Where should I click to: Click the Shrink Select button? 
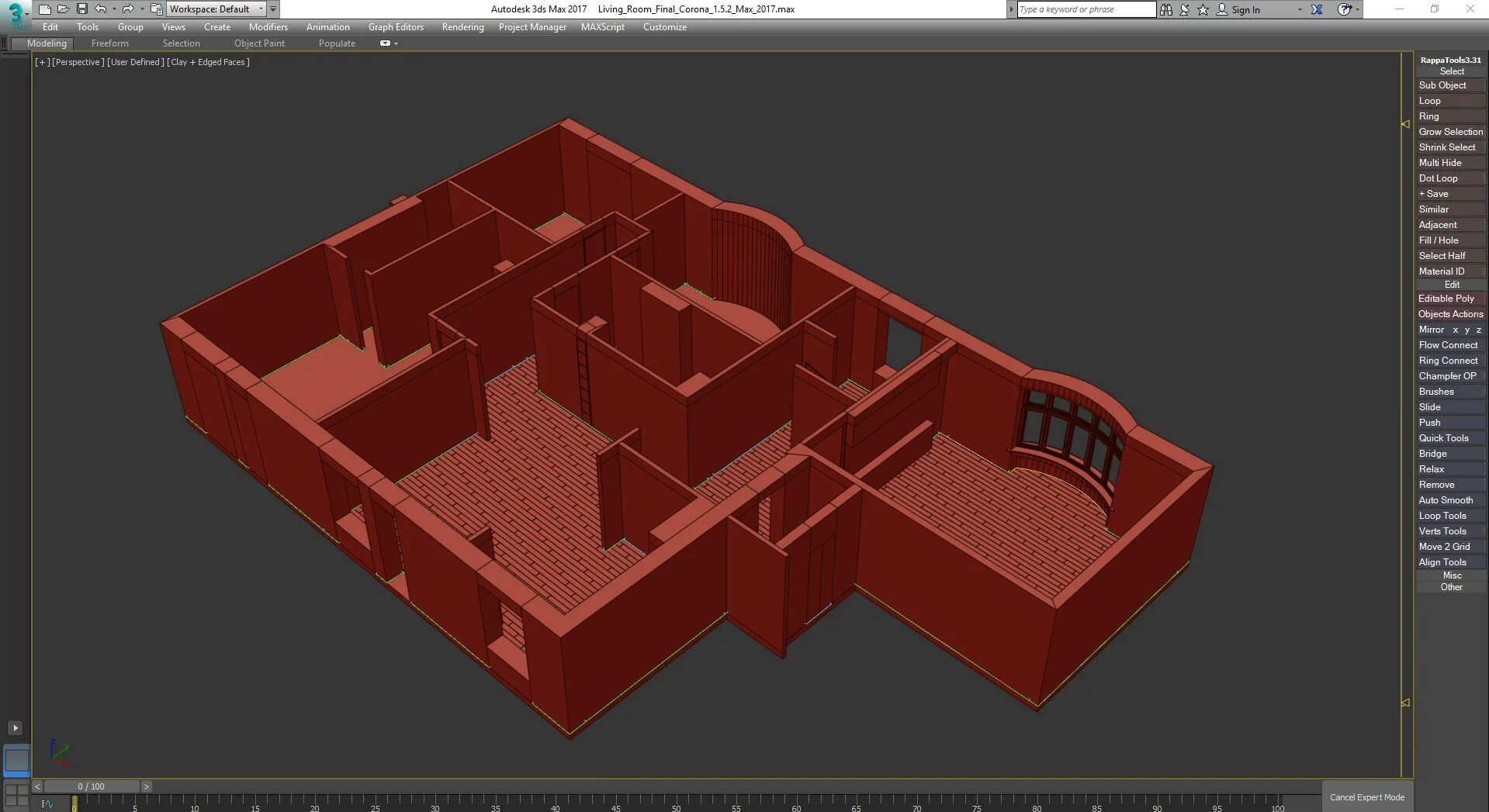1451,147
